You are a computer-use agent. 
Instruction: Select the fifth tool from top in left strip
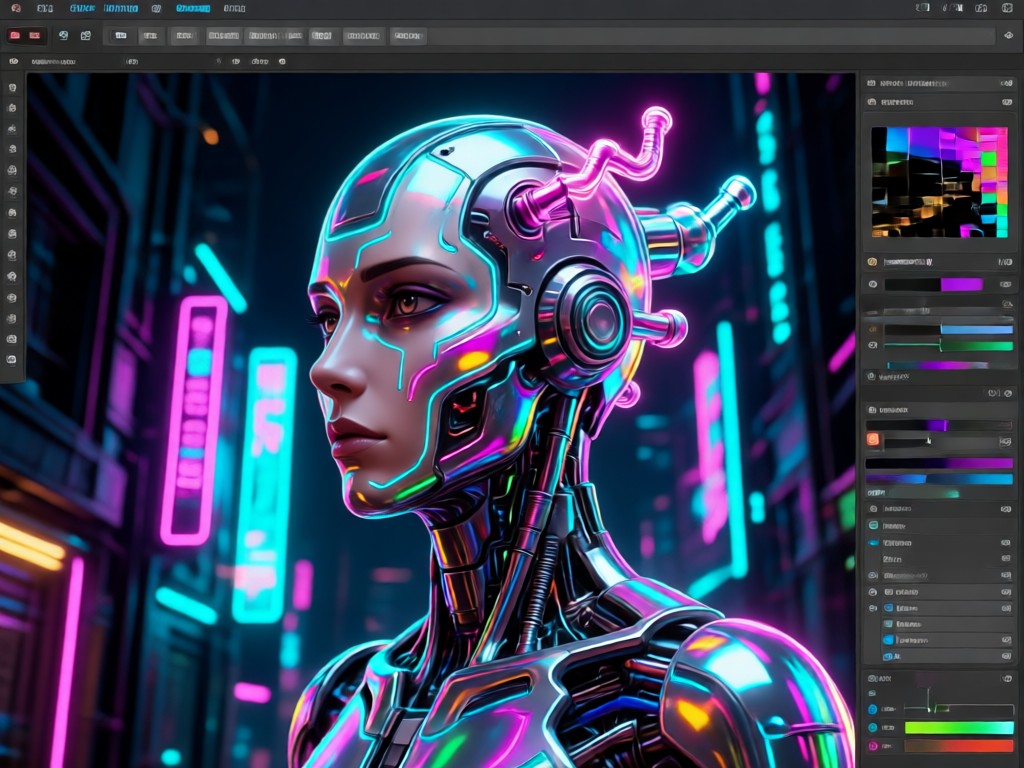coord(12,170)
